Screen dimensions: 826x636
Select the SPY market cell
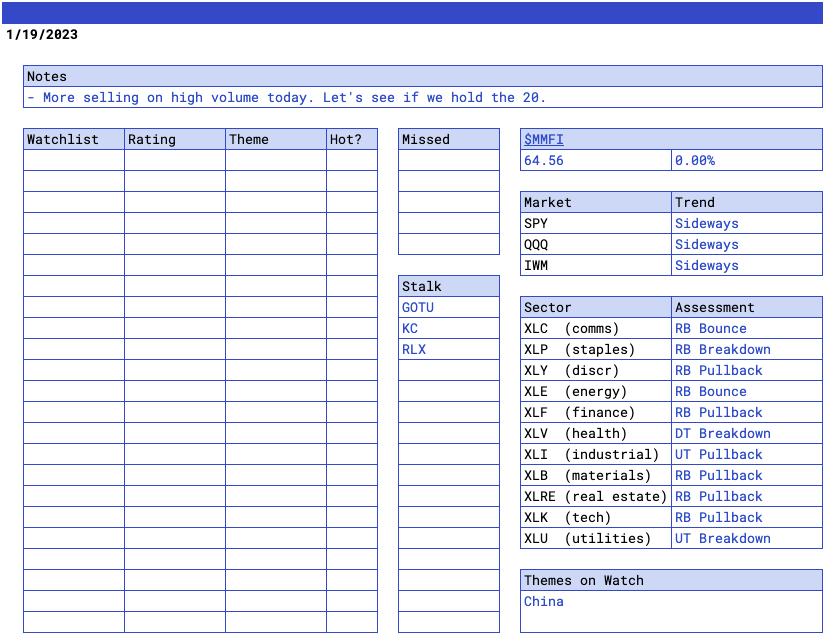click(596, 223)
